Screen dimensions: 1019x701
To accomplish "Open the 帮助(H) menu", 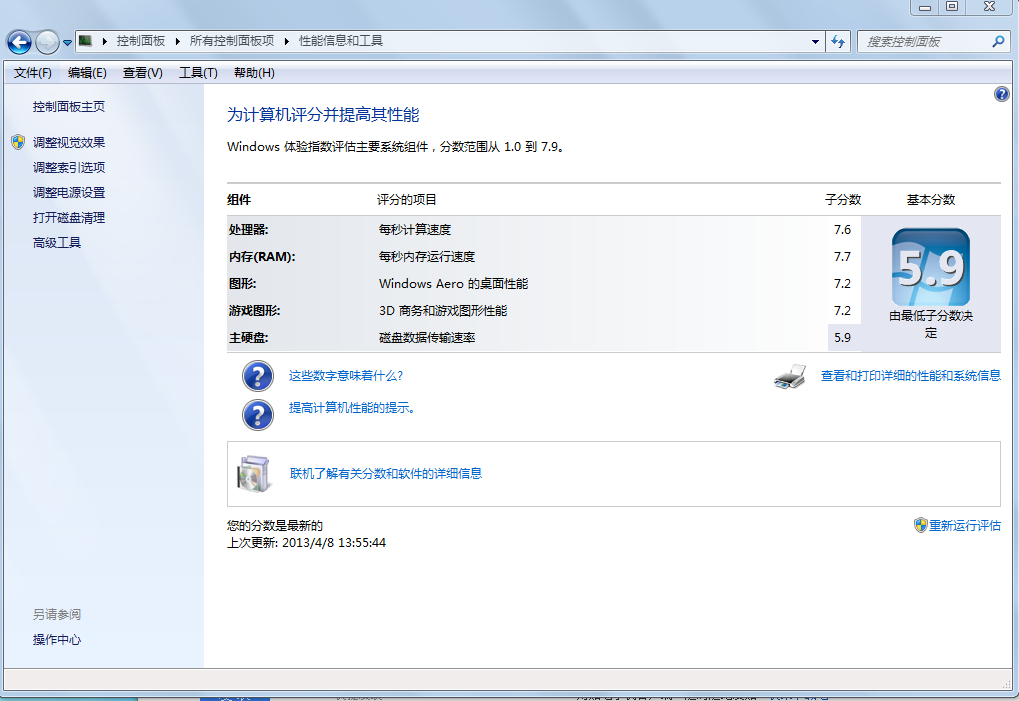I will 254,73.
